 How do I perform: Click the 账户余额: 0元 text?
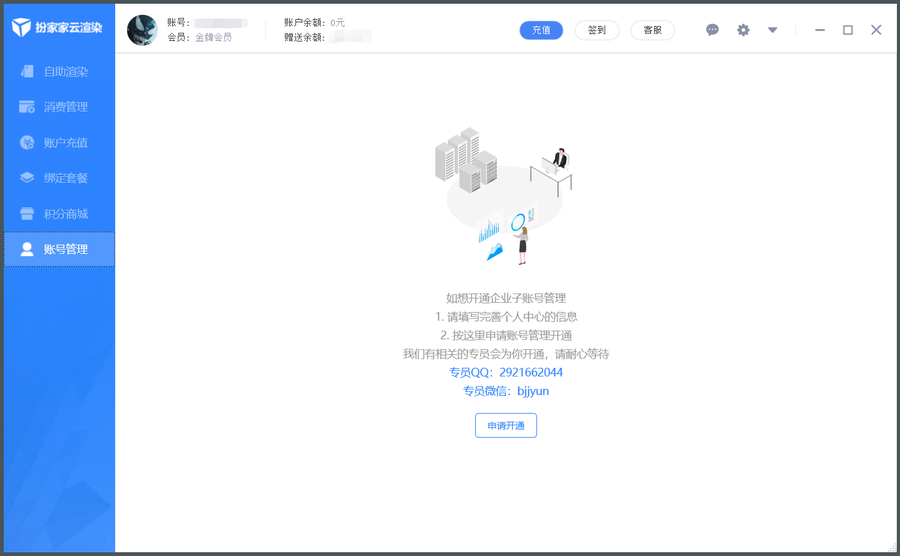click(315, 22)
